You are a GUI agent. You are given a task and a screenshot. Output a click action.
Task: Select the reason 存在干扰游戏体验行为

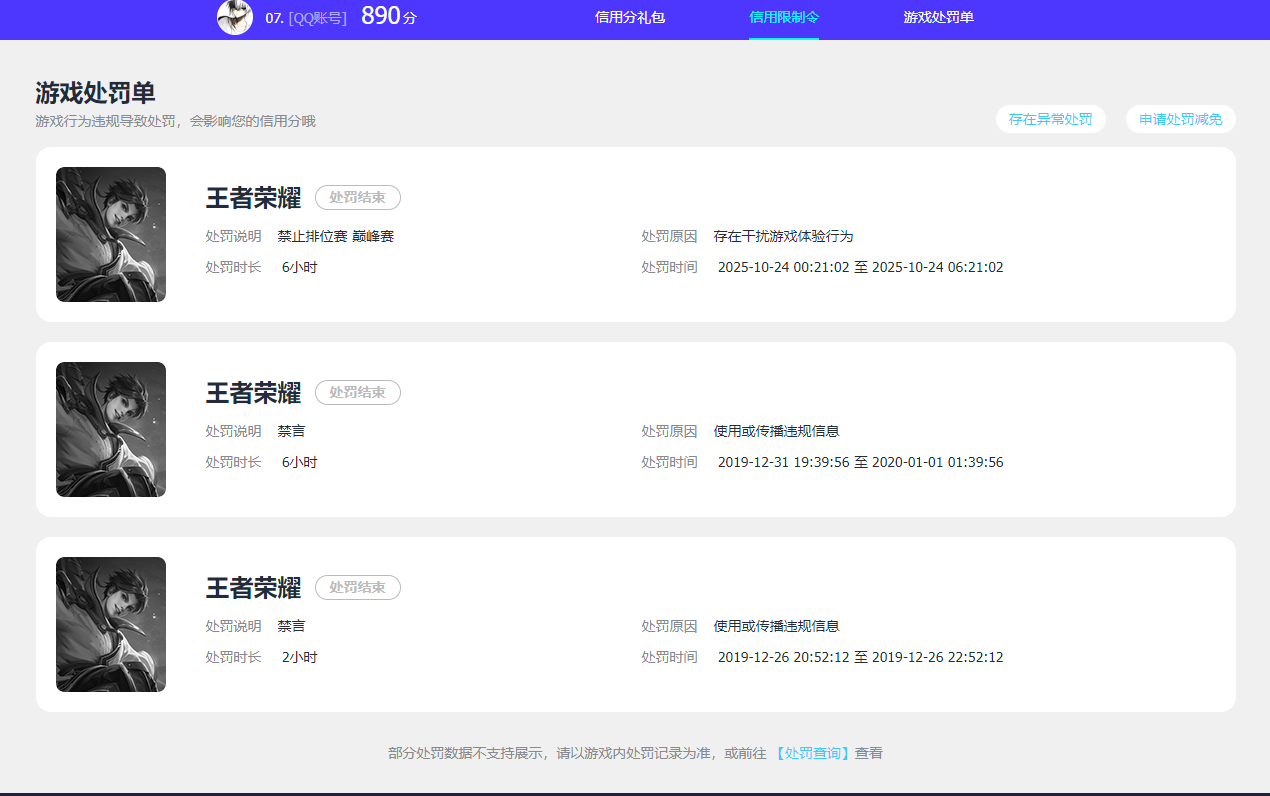pyautogui.click(x=784, y=236)
